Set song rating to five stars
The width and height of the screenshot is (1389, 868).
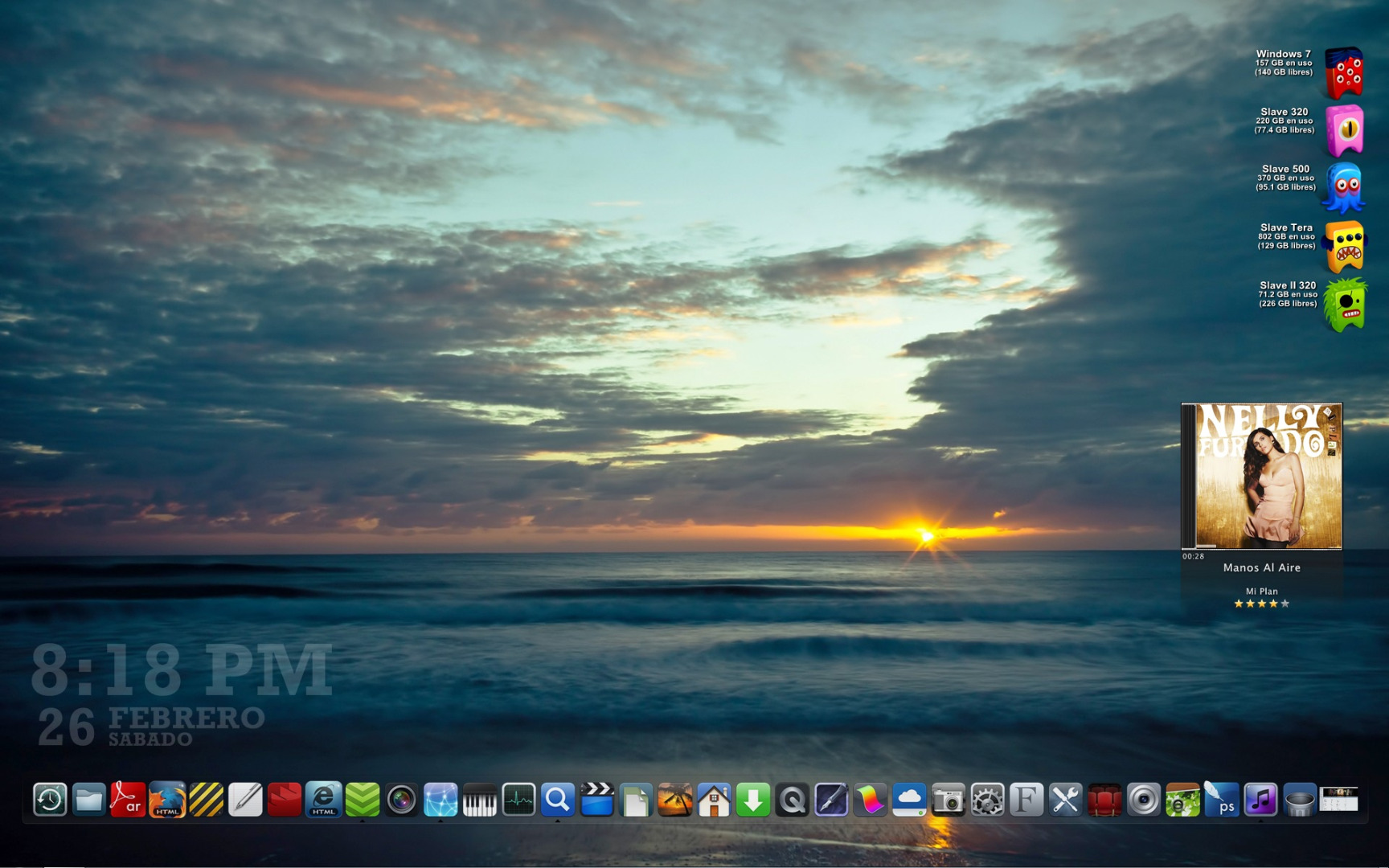tap(1285, 604)
